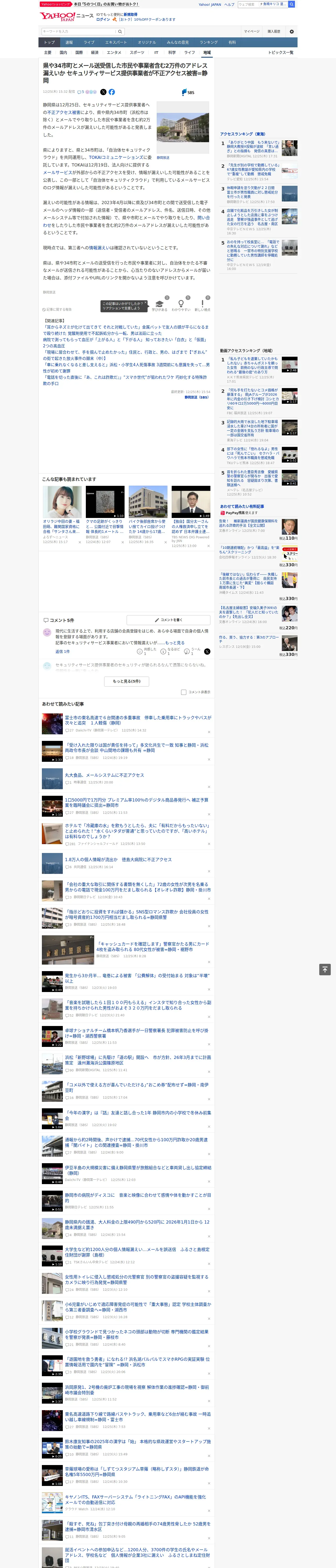React with 新しい視点 exclamation icon
Viewport: 336px width, 1568px height.
[203, 304]
